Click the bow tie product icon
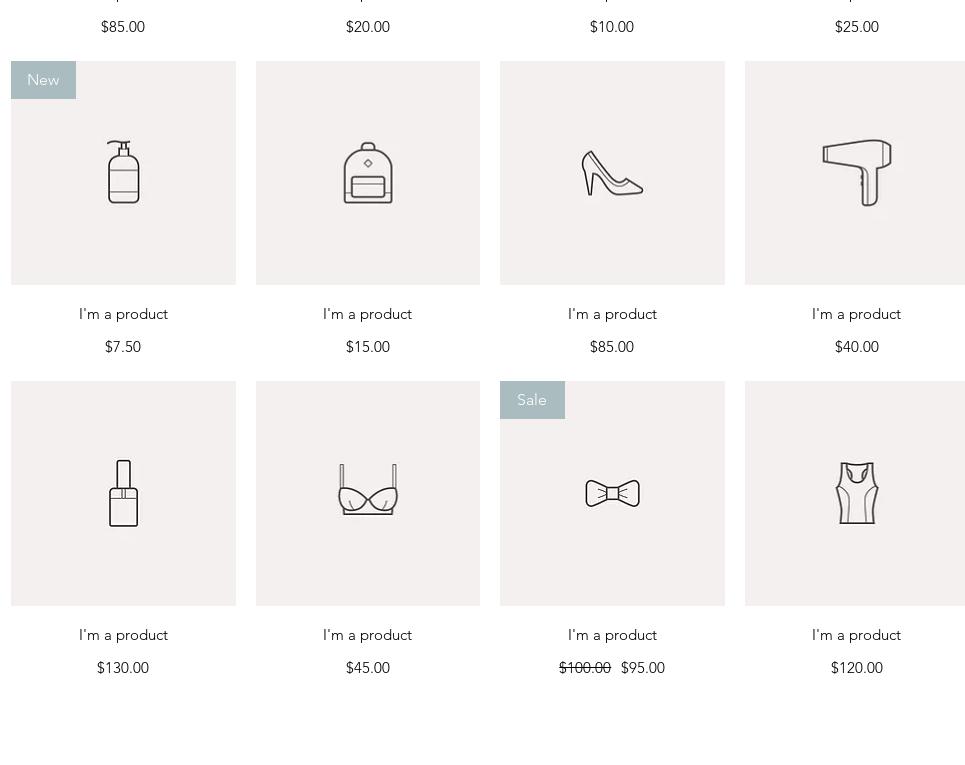965x765 pixels. pos(612,493)
